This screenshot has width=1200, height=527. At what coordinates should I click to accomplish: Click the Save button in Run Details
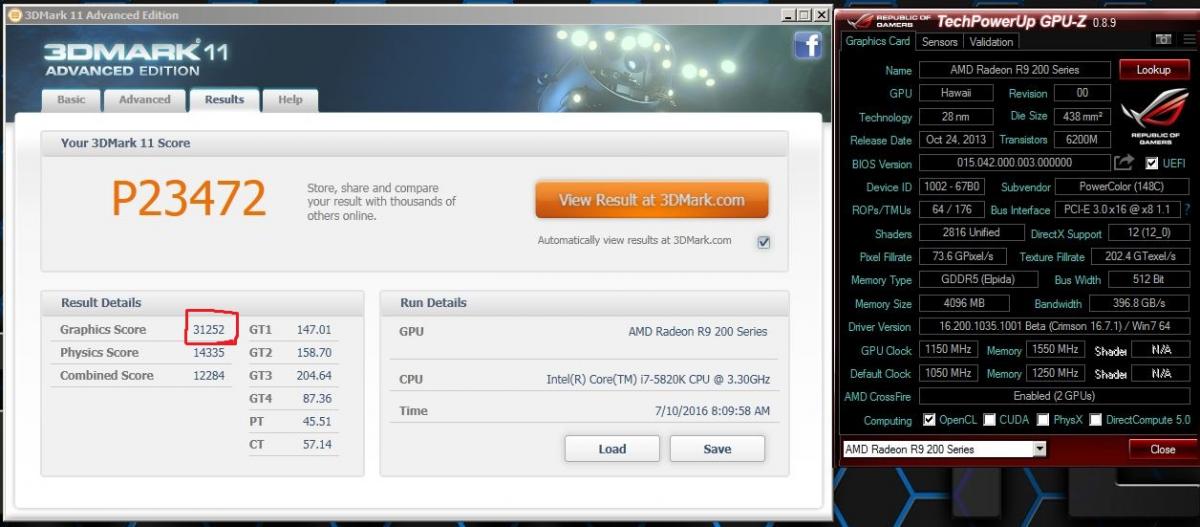[x=717, y=449]
